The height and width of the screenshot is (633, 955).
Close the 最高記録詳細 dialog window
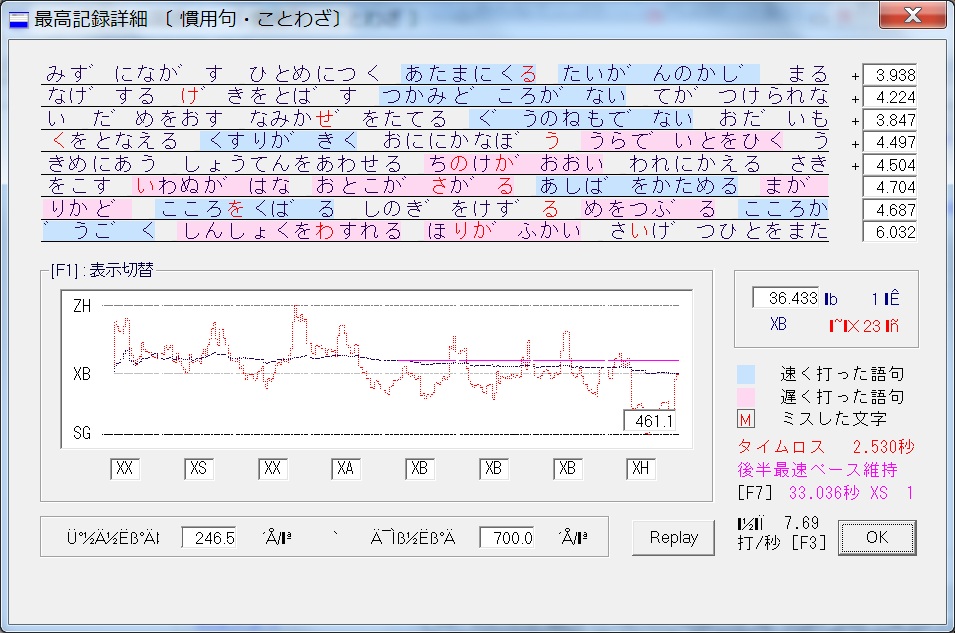[911, 17]
